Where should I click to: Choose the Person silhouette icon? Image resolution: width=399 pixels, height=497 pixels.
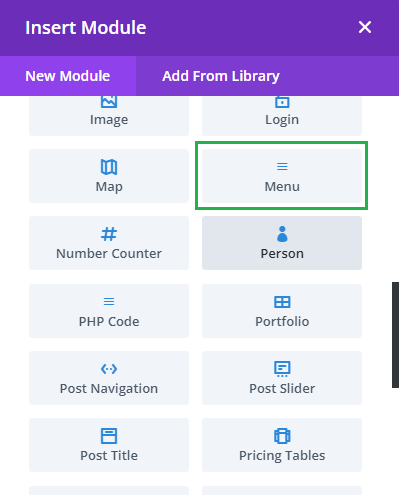point(282,234)
